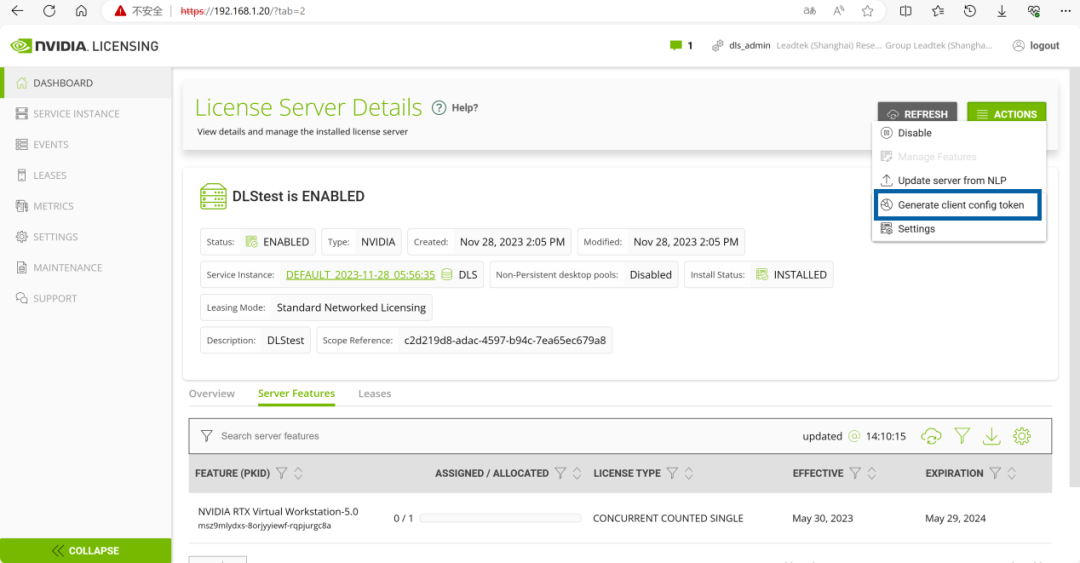Click the NVIDIA Licensing logo

(84, 46)
